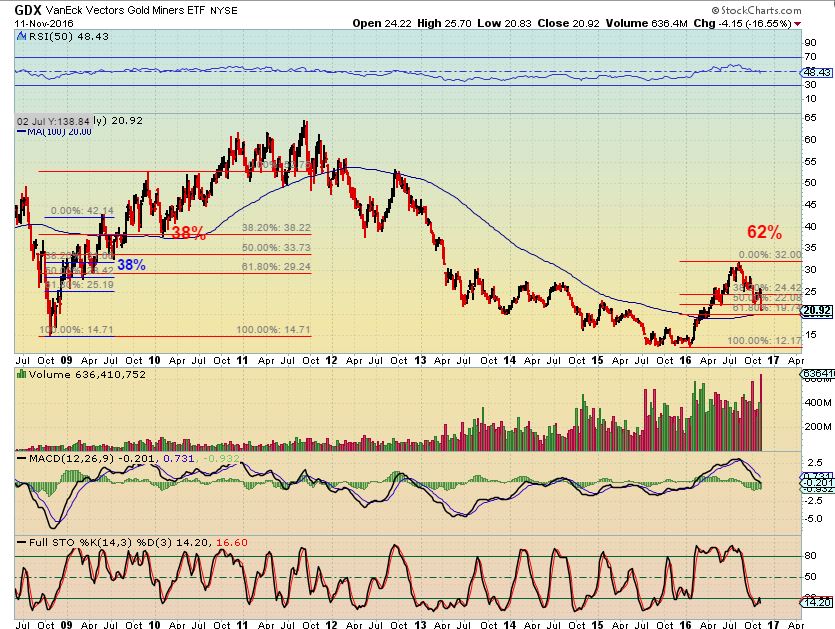Select the GDX ticker symbol
Viewport: 835px width, 629px height.
(x=28, y=10)
